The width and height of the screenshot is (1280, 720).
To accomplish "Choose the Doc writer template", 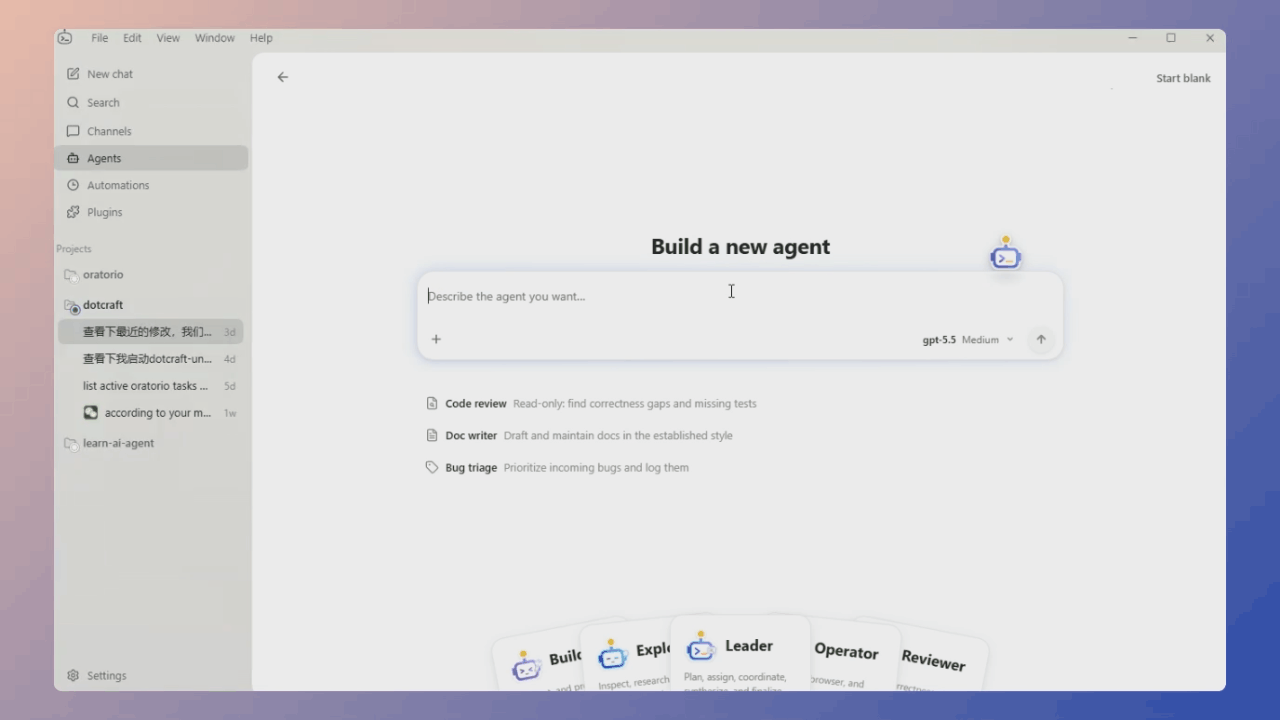I will click(580, 436).
